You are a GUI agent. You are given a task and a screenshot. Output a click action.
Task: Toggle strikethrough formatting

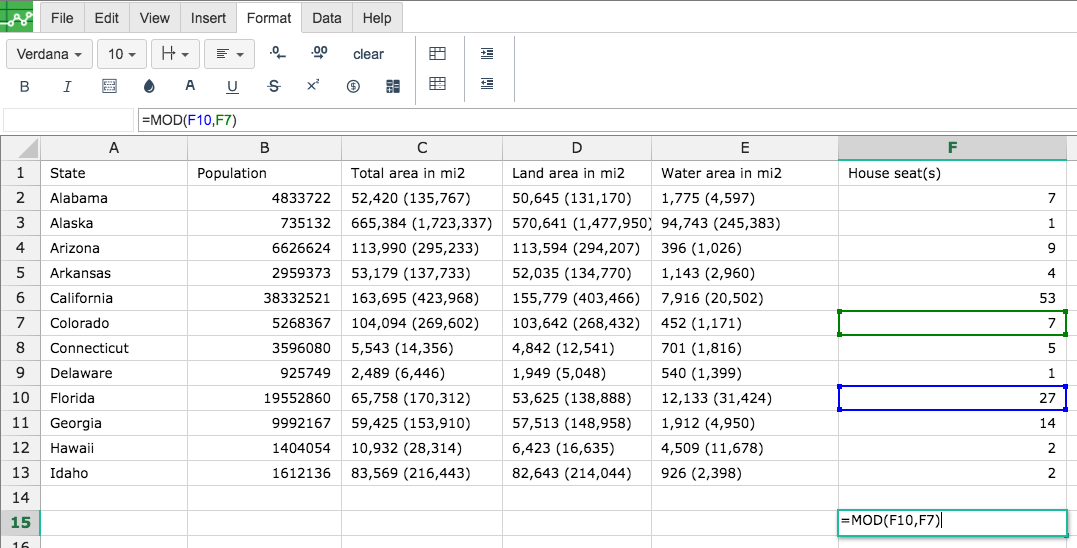coord(274,87)
